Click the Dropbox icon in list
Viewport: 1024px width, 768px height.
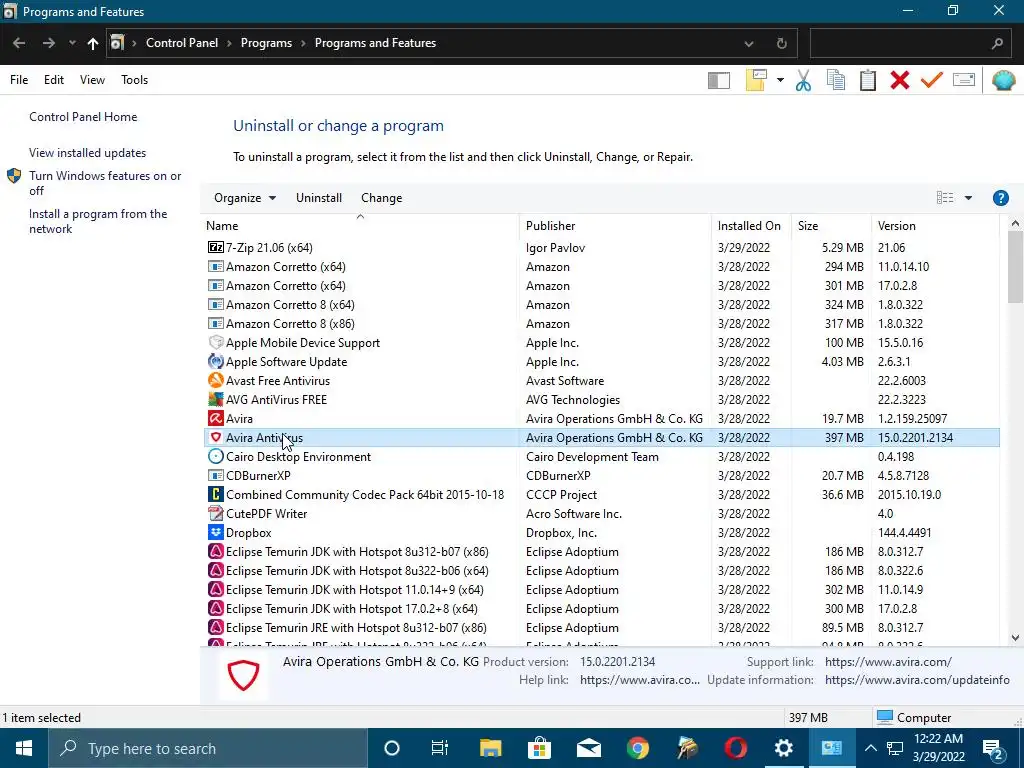[216, 532]
